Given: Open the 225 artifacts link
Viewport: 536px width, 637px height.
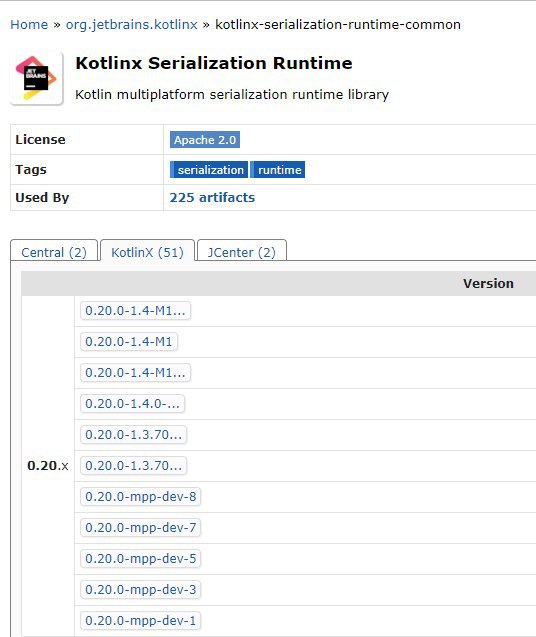Looking at the screenshot, I should [x=212, y=197].
